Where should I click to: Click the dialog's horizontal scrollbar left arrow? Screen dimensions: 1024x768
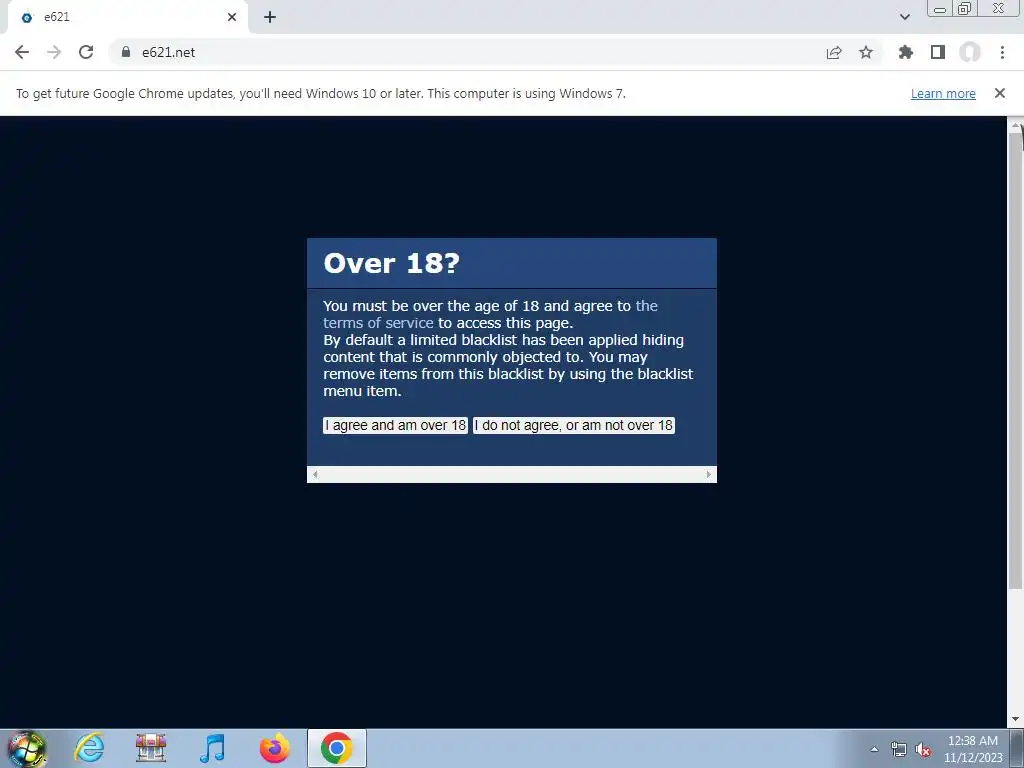[x=315, y=475]
